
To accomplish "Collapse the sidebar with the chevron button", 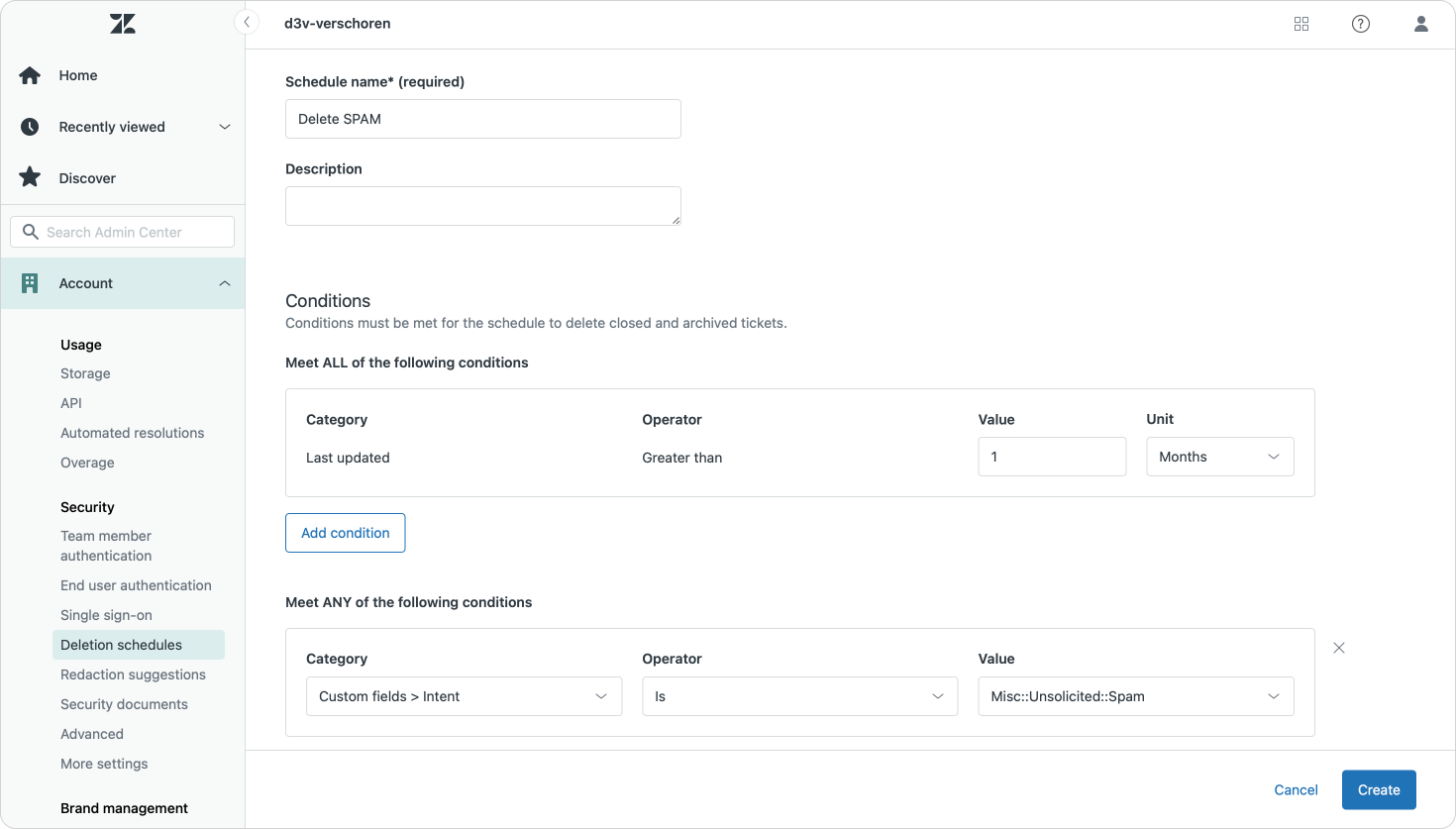I will 247,22.
